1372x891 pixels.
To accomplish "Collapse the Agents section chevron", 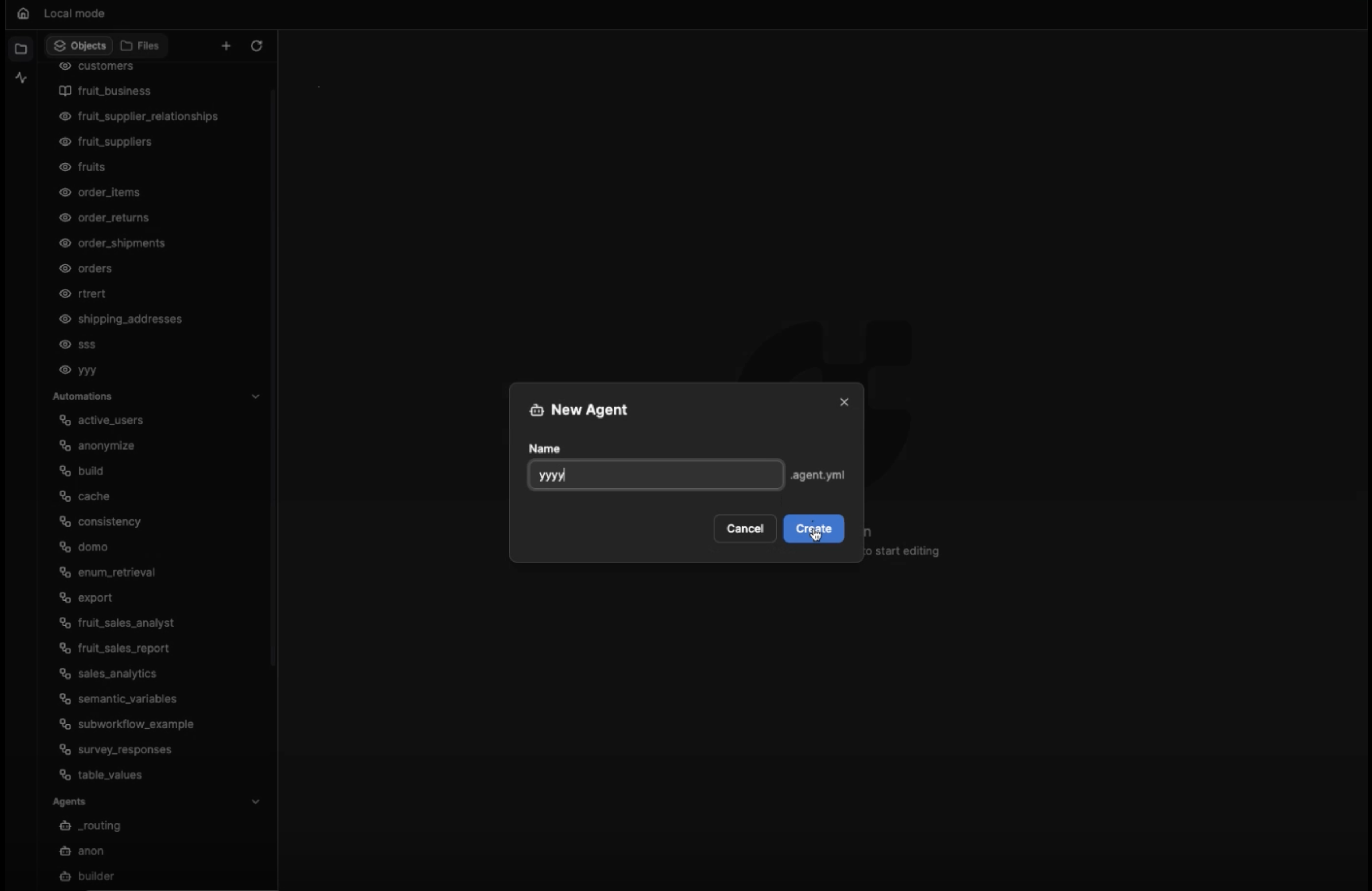I will pyautogui.click(x=255, y=801).
